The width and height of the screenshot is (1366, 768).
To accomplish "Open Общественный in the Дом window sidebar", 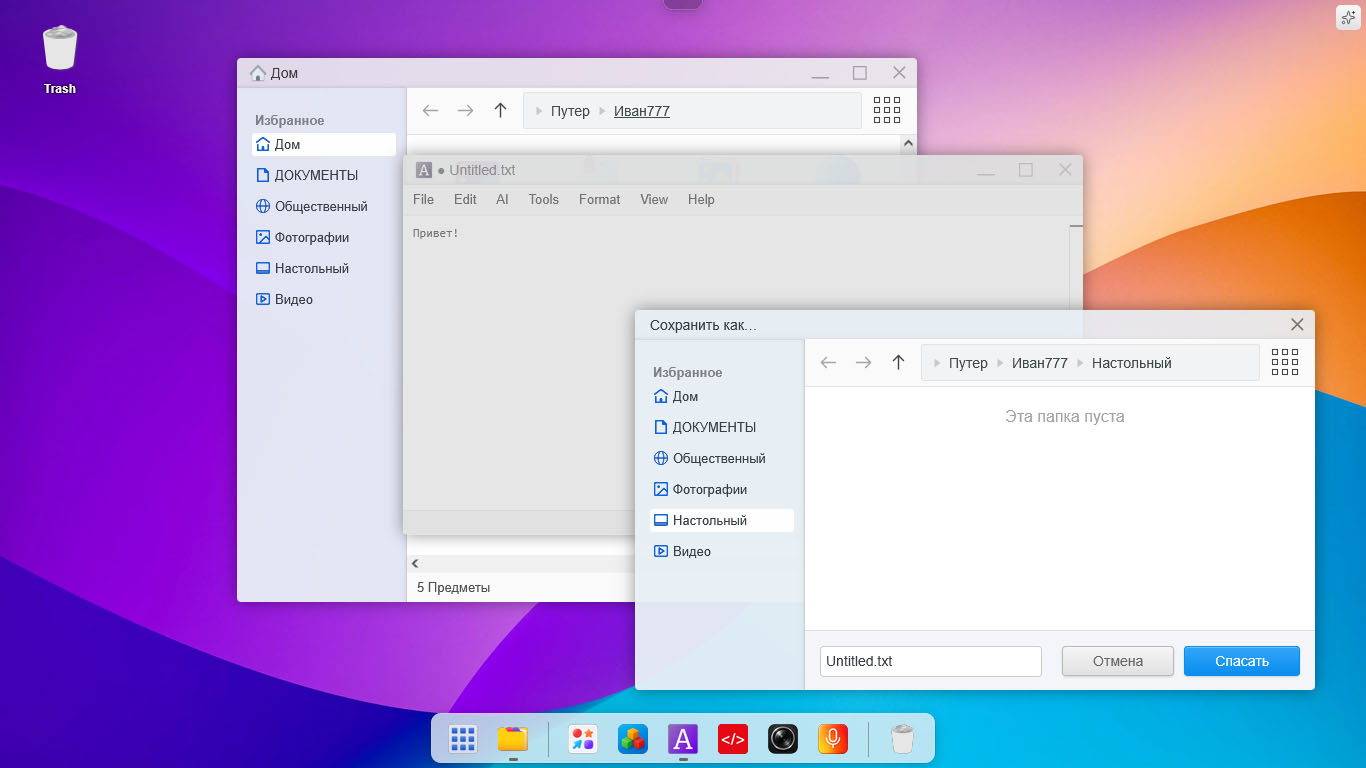I will (x=324, y=206).
